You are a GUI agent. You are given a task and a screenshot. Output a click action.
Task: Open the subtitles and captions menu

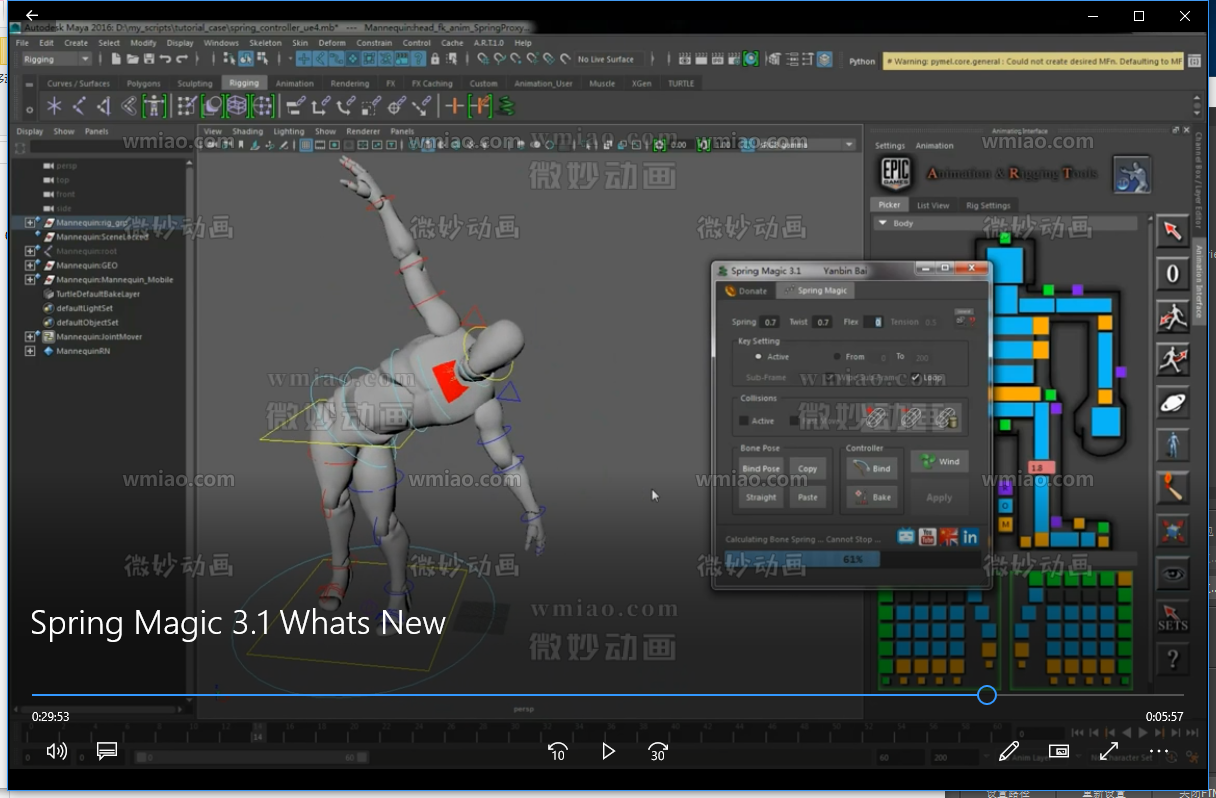[107, 751]
